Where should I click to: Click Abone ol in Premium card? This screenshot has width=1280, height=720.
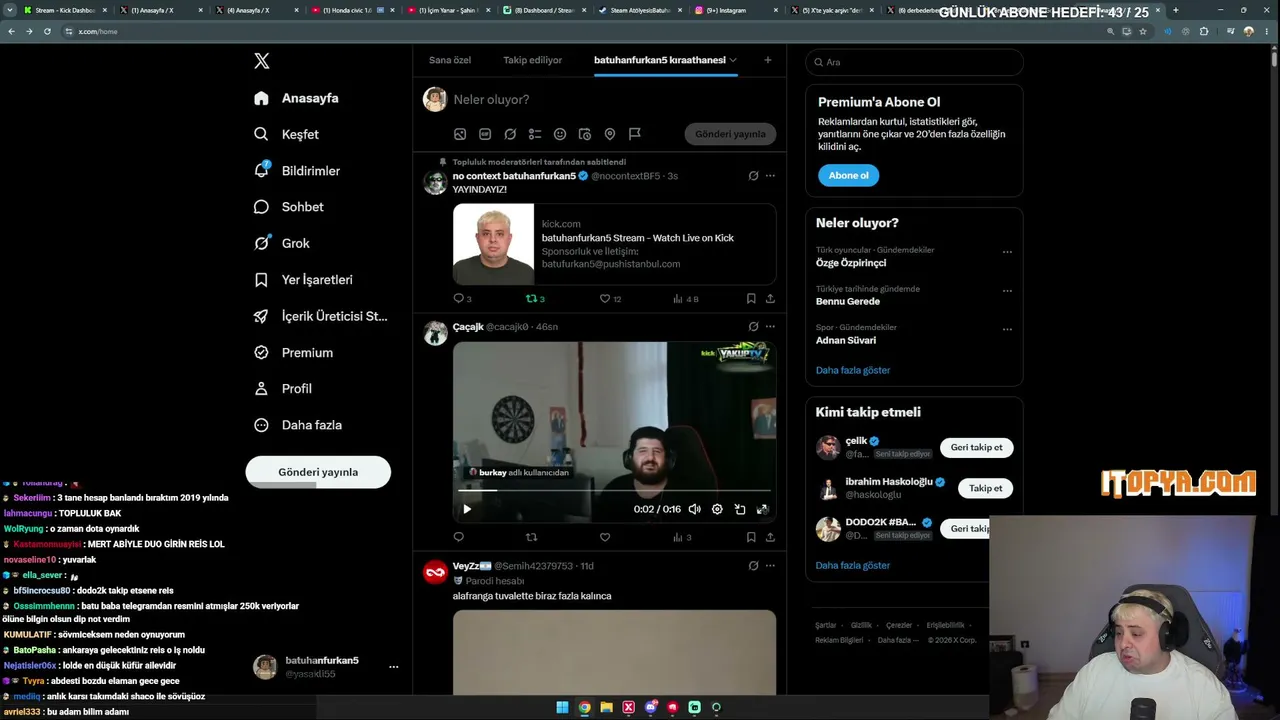(x=849, y=175)
